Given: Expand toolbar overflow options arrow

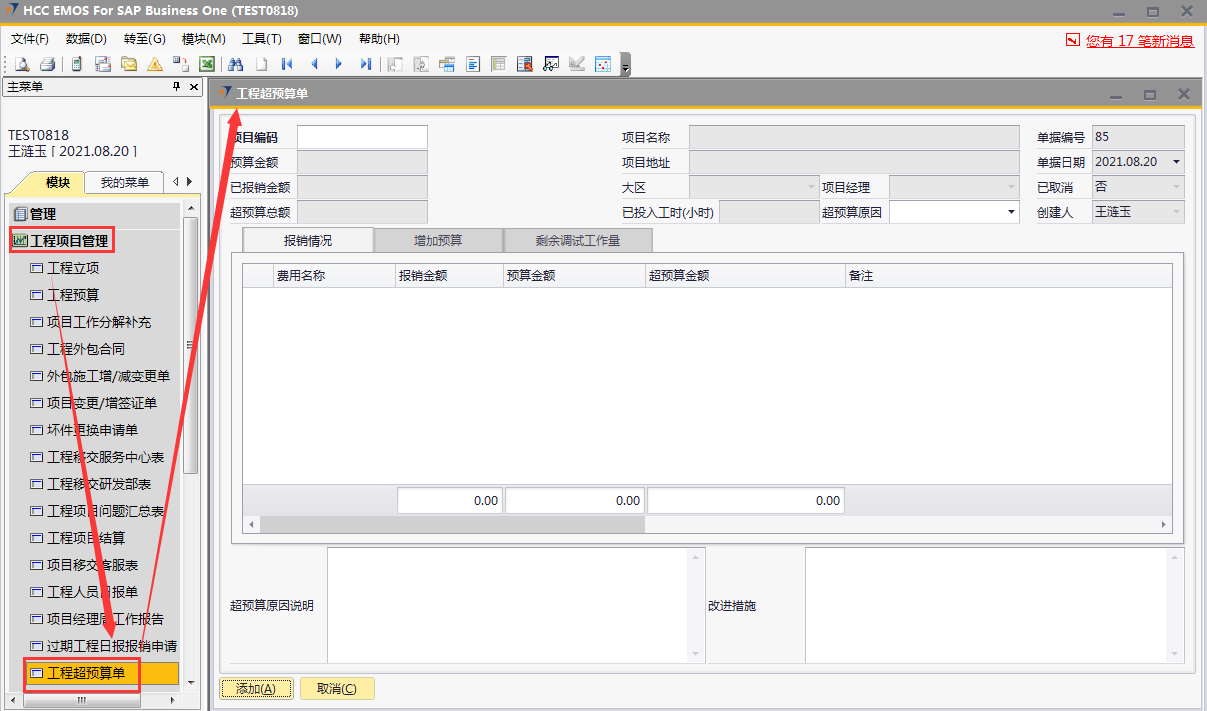Looking at the screenshot, I should [626, 67].
